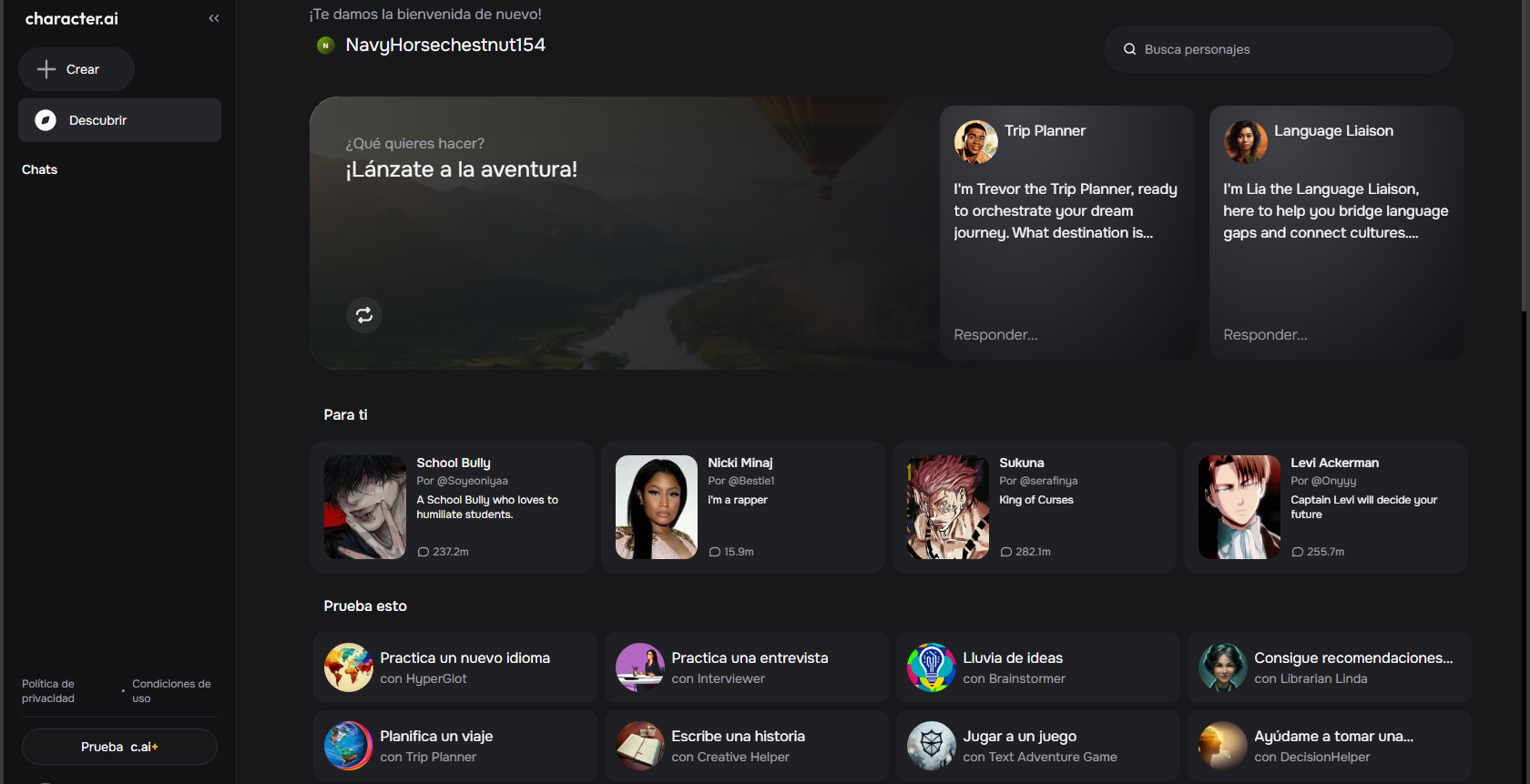This screenshot has width=1530, height=784.
Task: Click Trevor's Trip Planner avatar
Action: [975, 141]
